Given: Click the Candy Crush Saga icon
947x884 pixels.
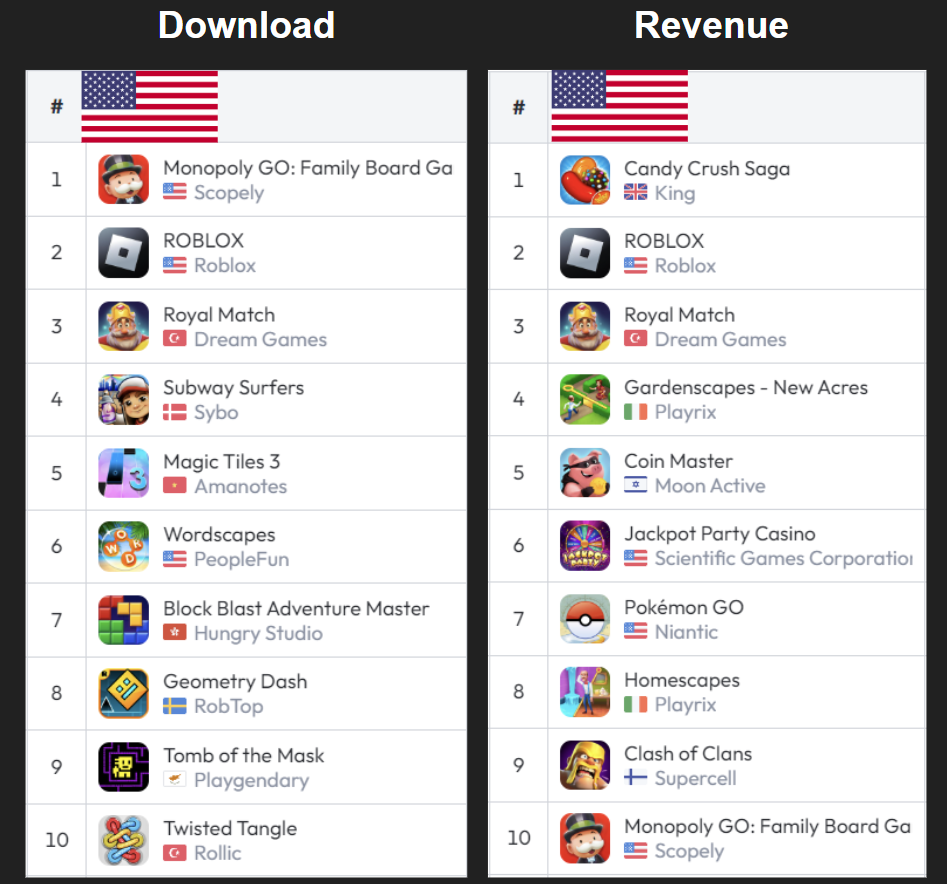Looking at the screenshot, I should pyautogui.click(x=585, y=180).
